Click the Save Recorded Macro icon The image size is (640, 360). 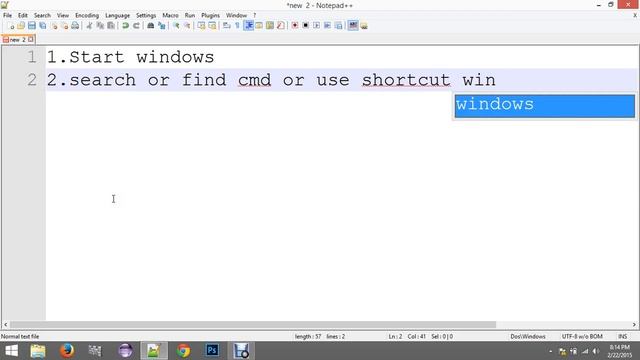pos(338,26)
